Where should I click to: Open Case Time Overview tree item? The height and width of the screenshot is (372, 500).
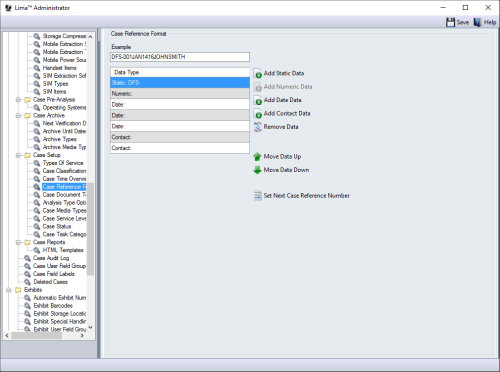pyautogui.click(x=64, y=179)
